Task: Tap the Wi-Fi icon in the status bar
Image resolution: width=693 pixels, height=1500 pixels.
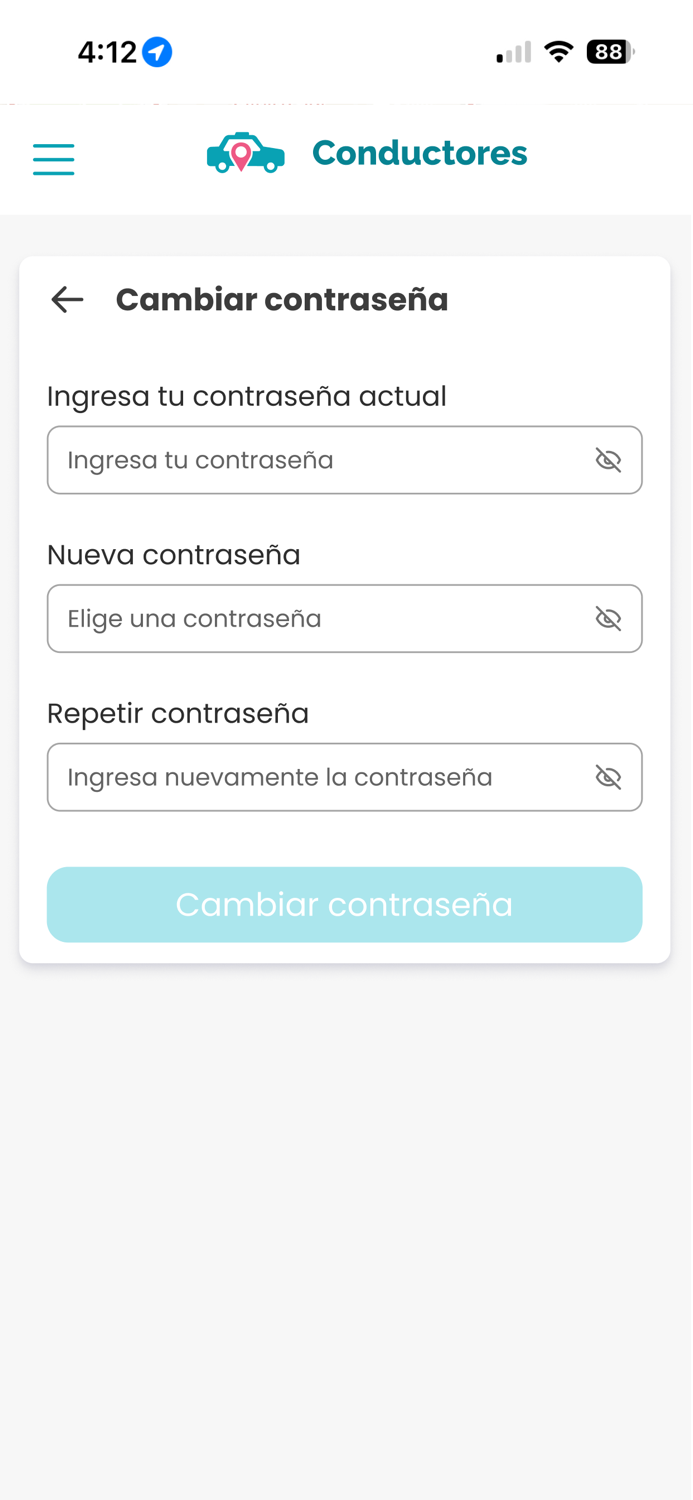Action: click(x=560, y=50)
